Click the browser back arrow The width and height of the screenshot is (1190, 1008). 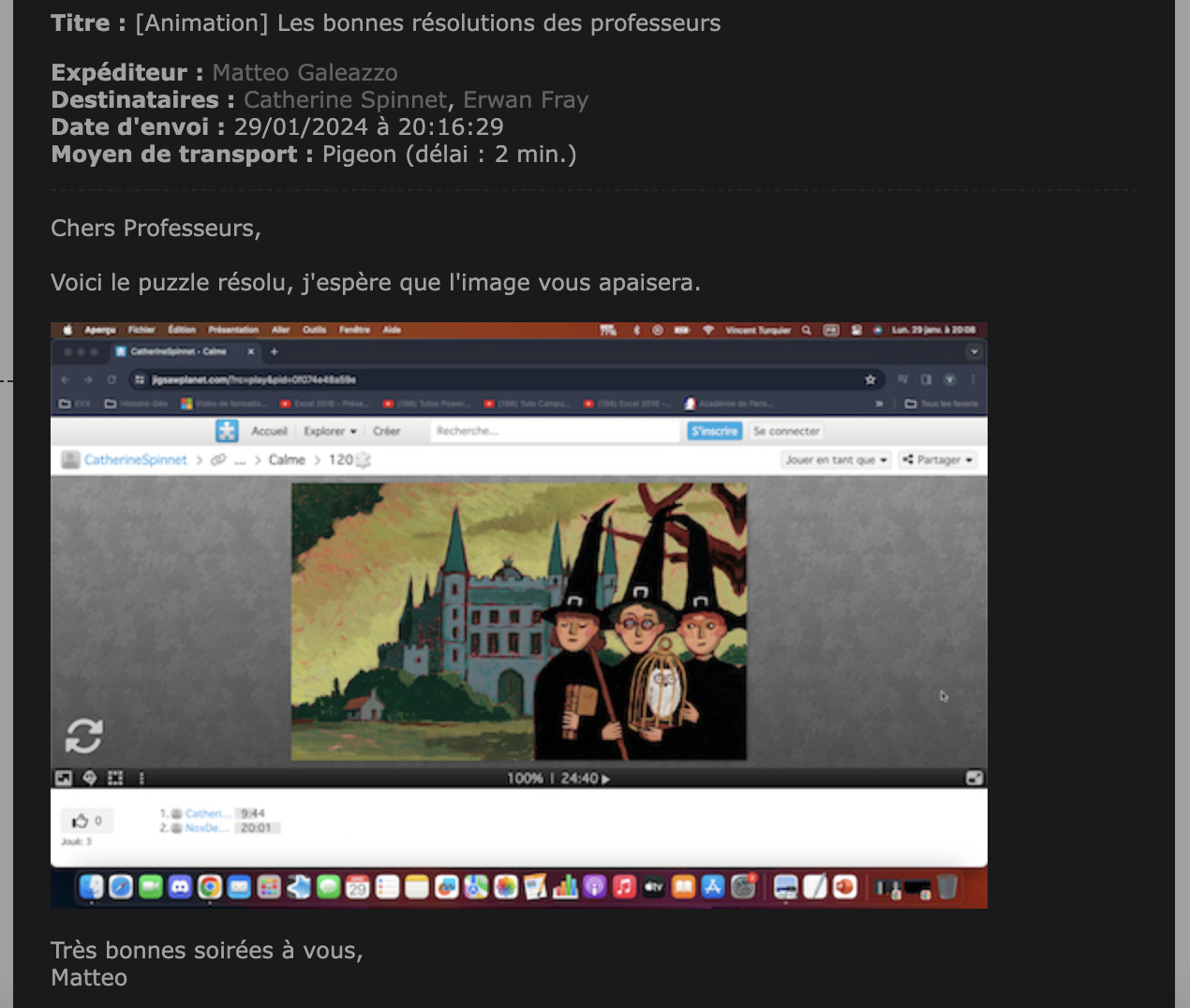pos(65,379)
